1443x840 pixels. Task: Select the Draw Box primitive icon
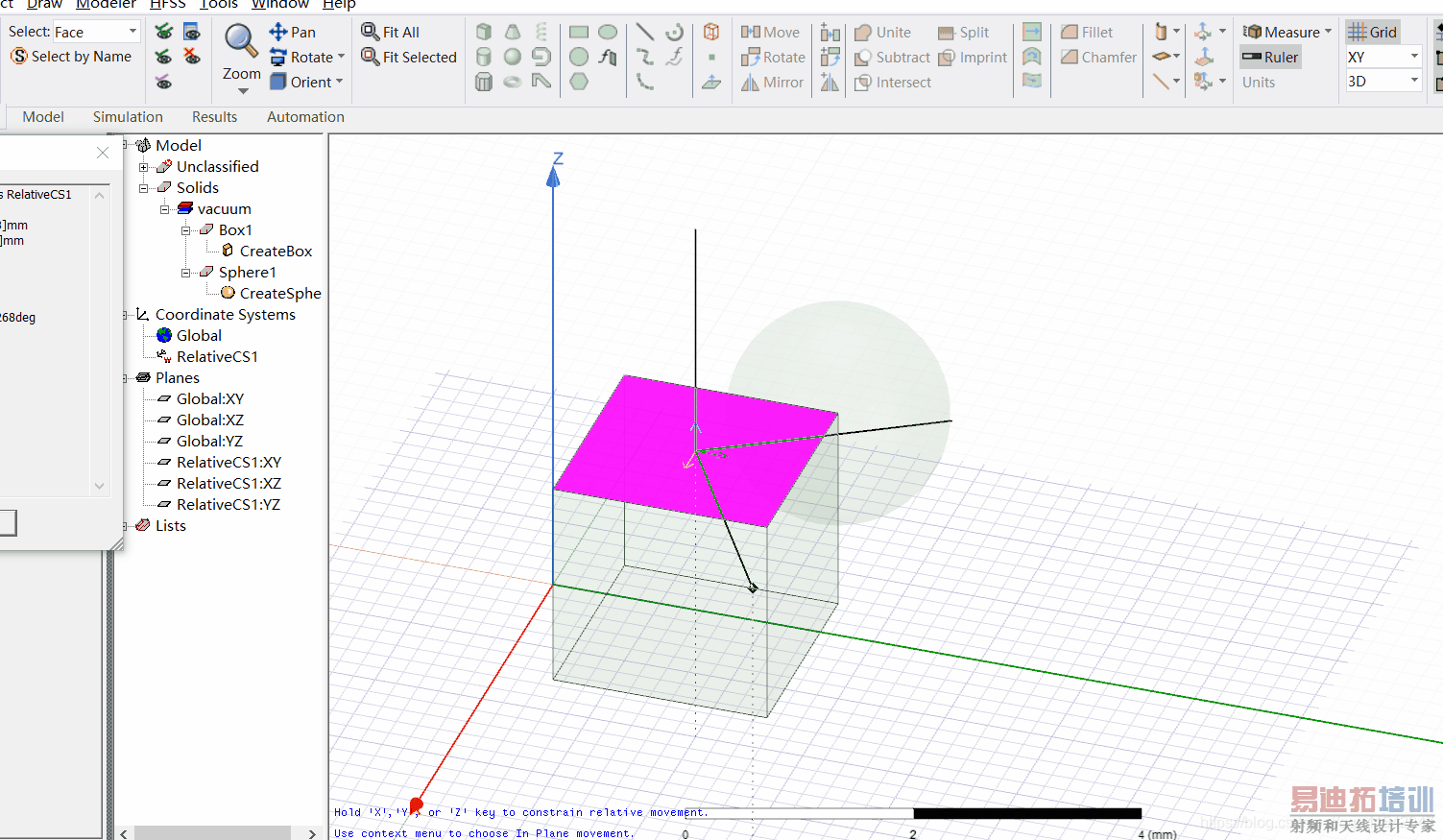point(484,32)
